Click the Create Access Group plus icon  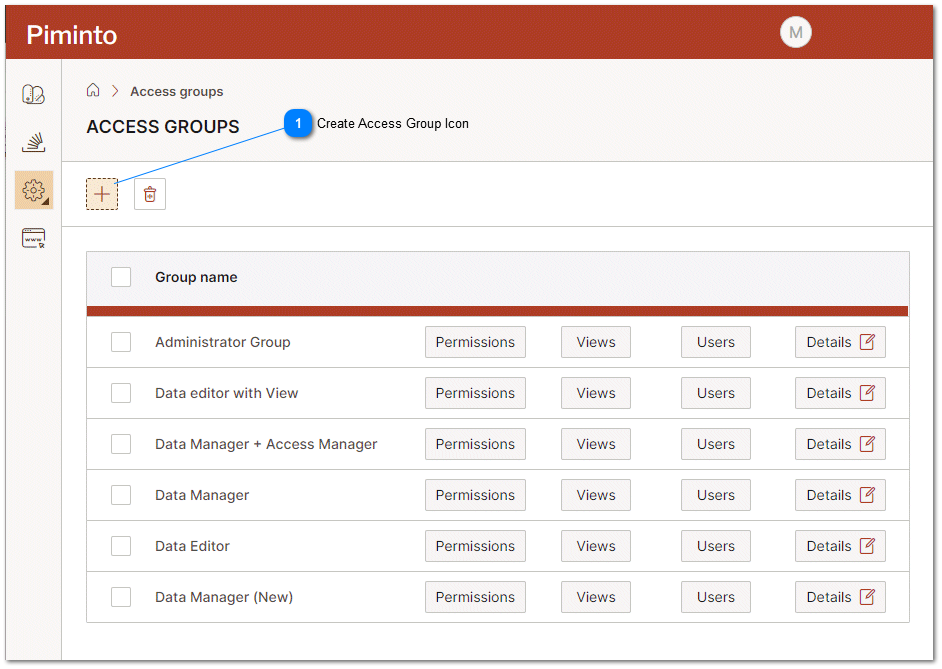pos(101,193)
